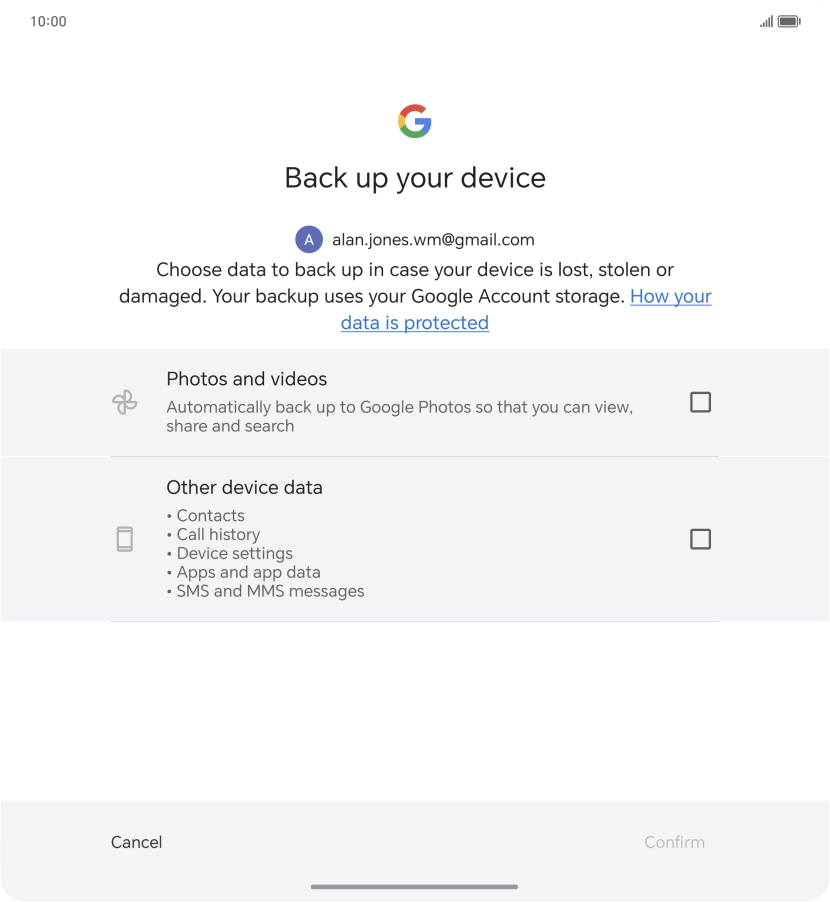Click the phone device icon
The image size is (830, 902).
[x=125, y=540]
